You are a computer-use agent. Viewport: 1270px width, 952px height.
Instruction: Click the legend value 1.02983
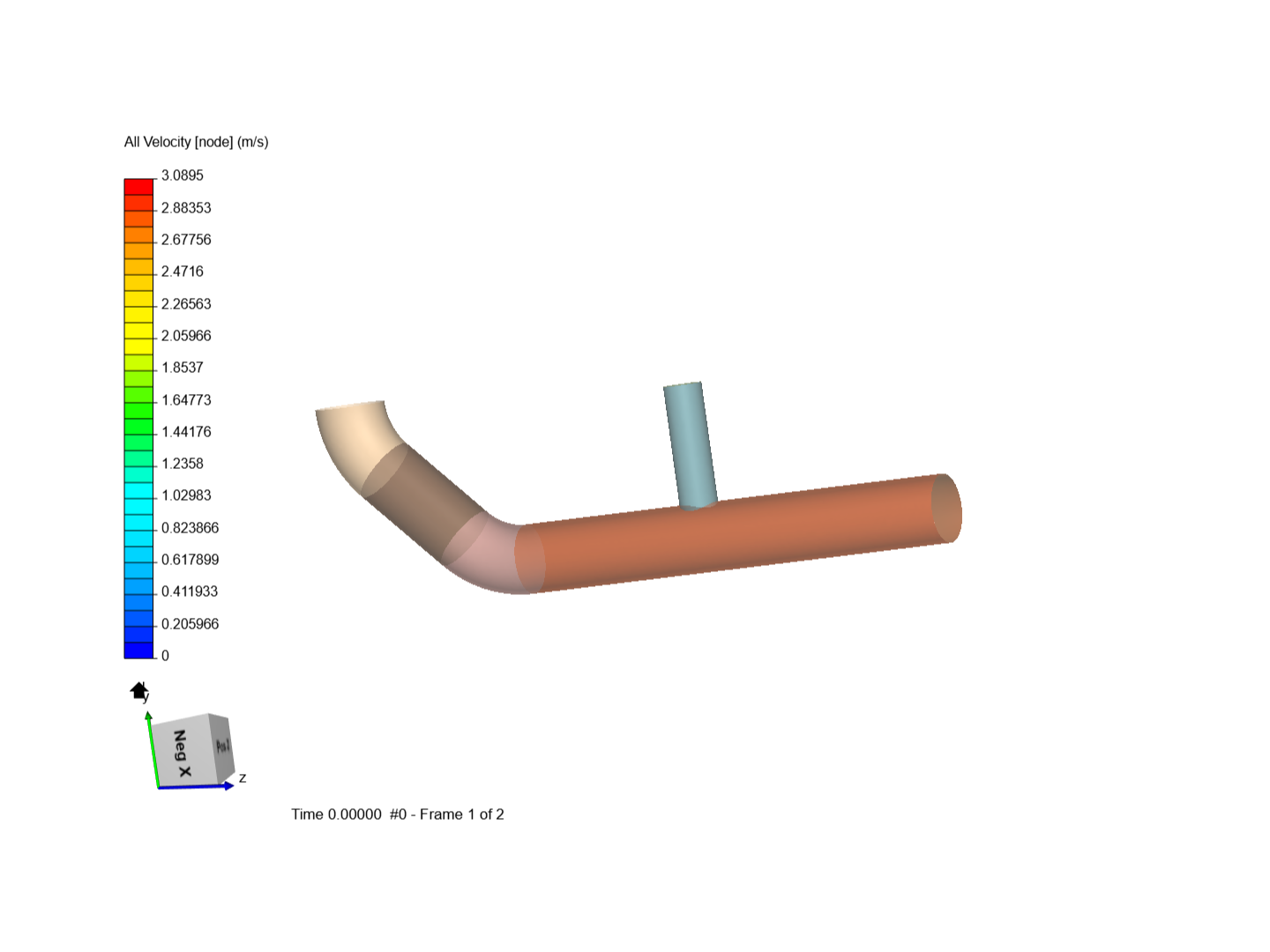[186, 495]
